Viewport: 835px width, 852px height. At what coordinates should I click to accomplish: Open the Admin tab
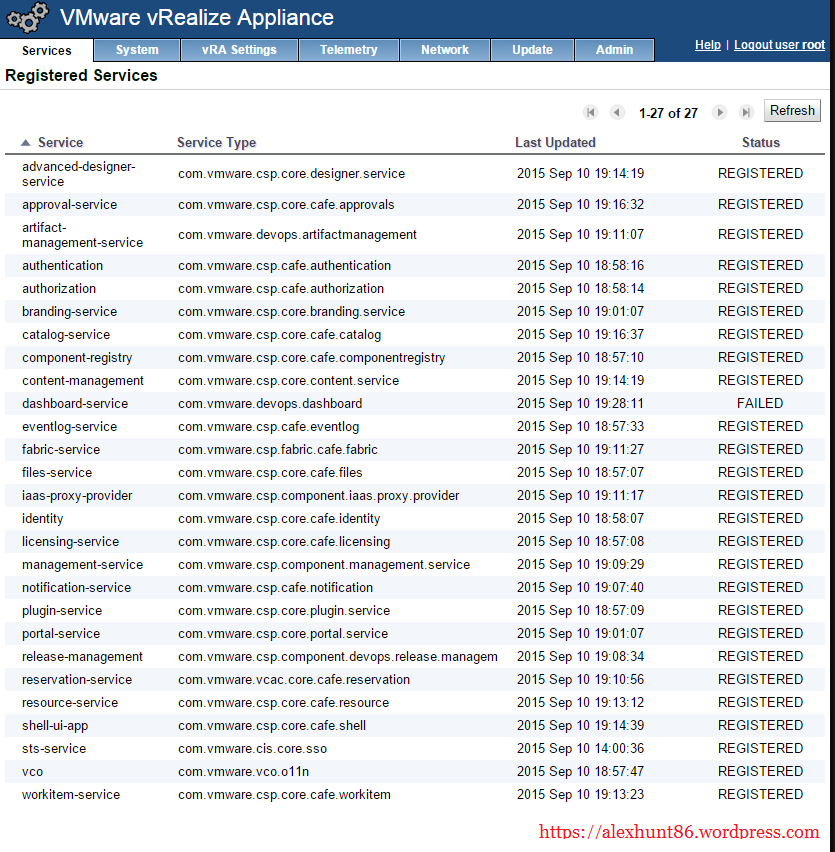614,50
